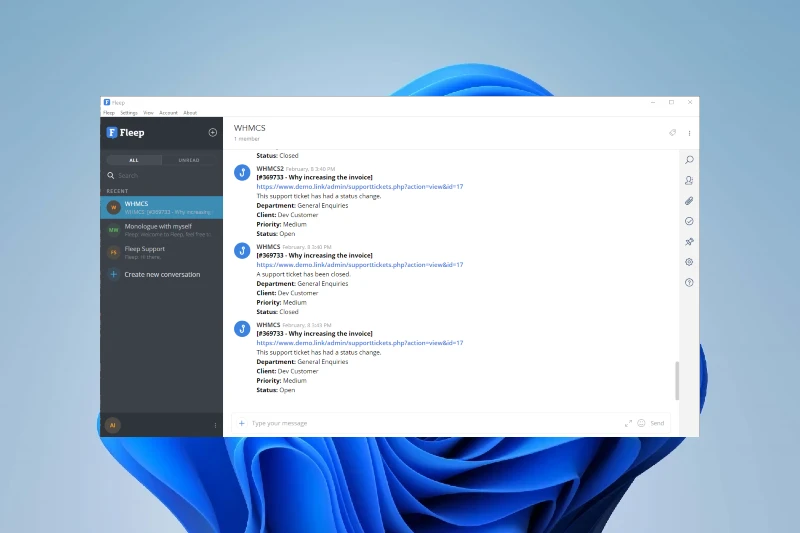Open the pinboard pin icon
Viewport: 800px width, 533px height.
[689, 242]
